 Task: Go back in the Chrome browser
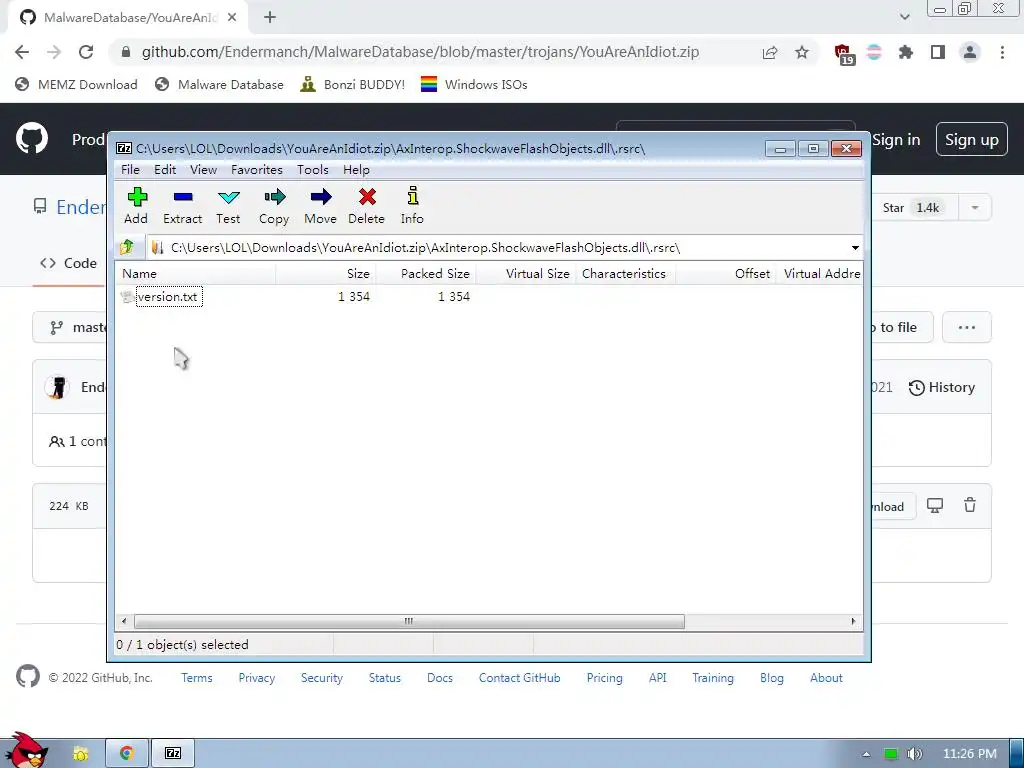tap(22, 52)
